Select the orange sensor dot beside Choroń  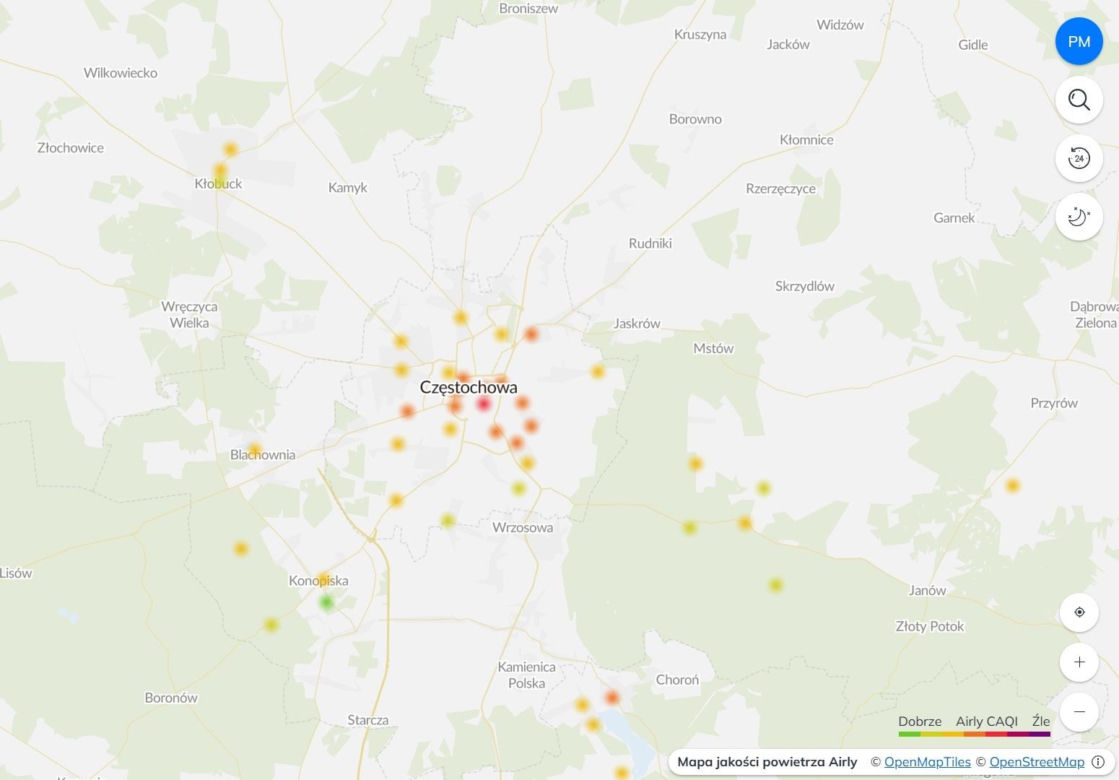612,697
